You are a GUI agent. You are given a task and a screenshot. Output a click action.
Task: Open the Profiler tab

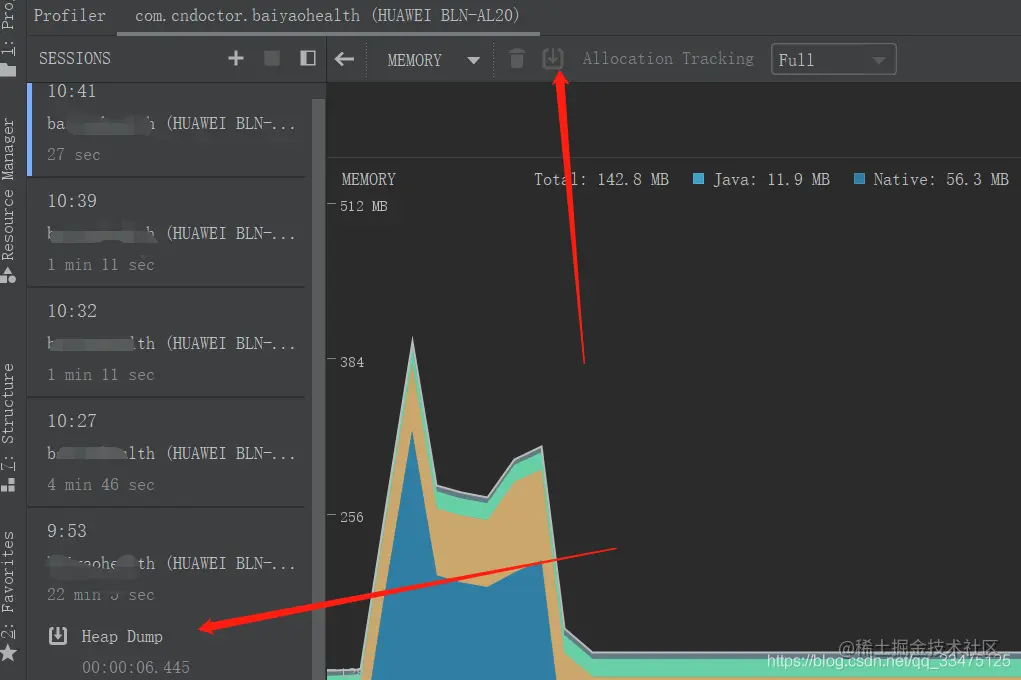point(69,15)
